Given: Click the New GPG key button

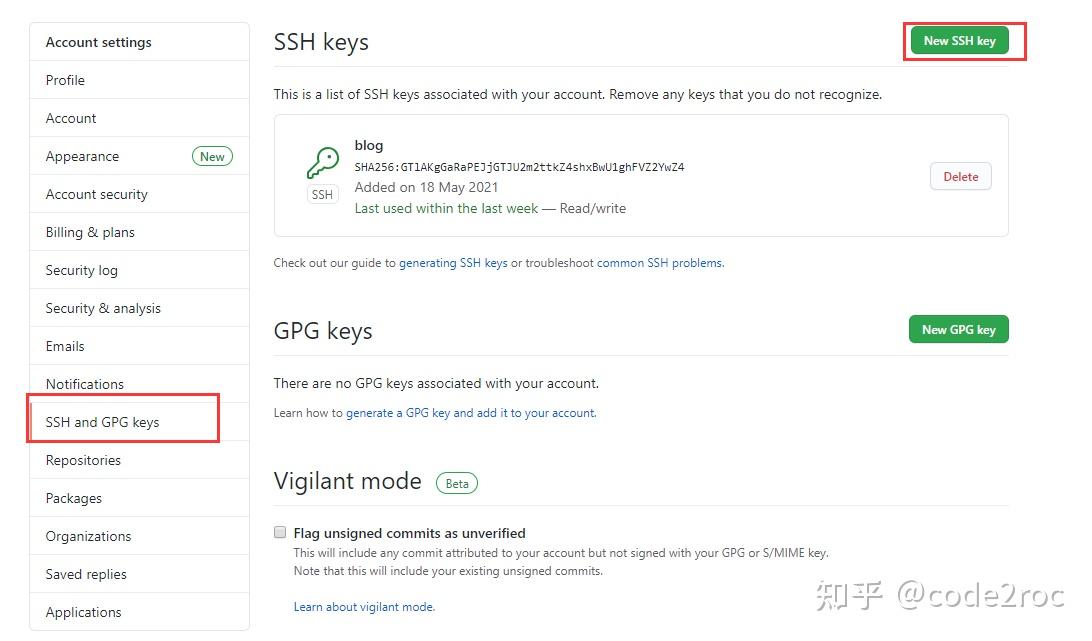Looking at the screenshot, I should 958,329.
